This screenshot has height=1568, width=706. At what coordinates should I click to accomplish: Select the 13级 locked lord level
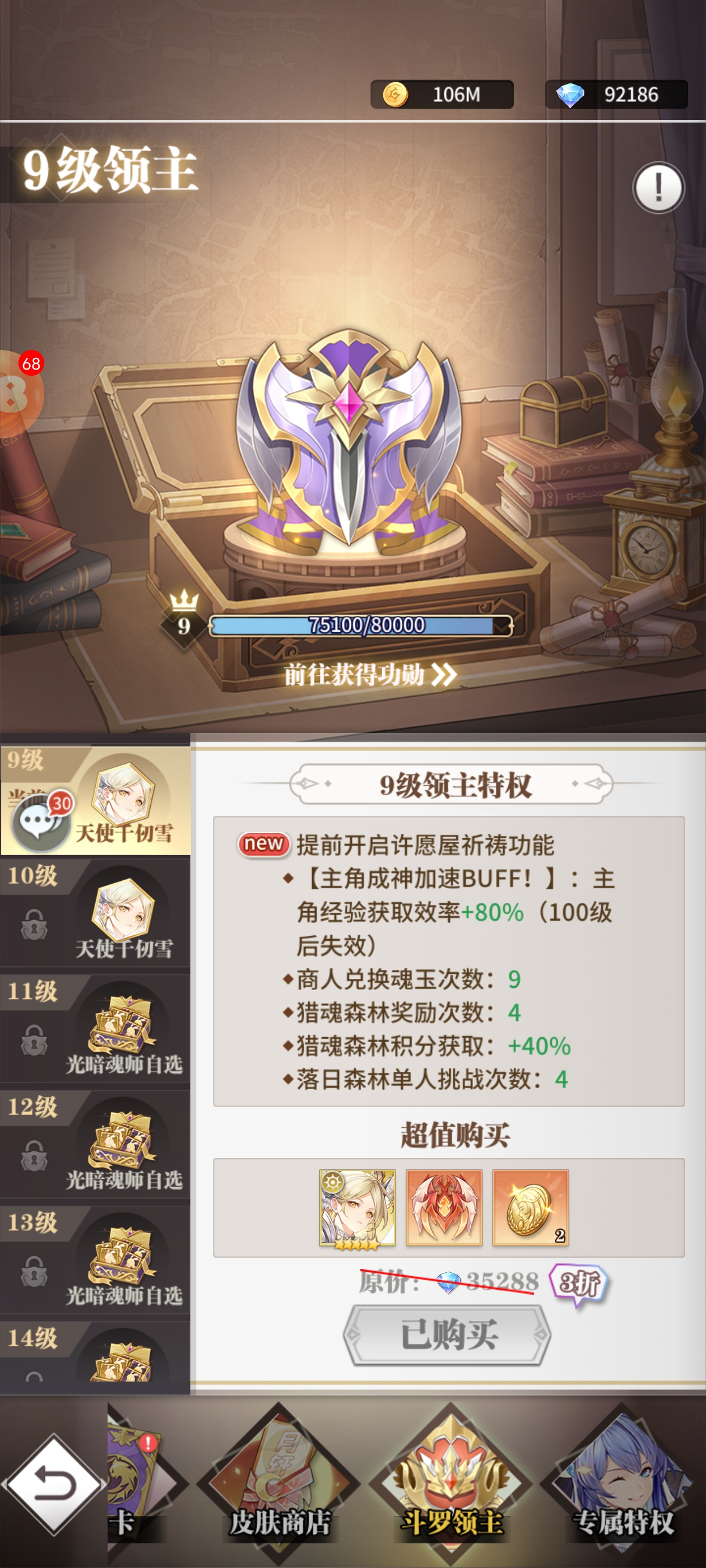(x=95, y=1259)
